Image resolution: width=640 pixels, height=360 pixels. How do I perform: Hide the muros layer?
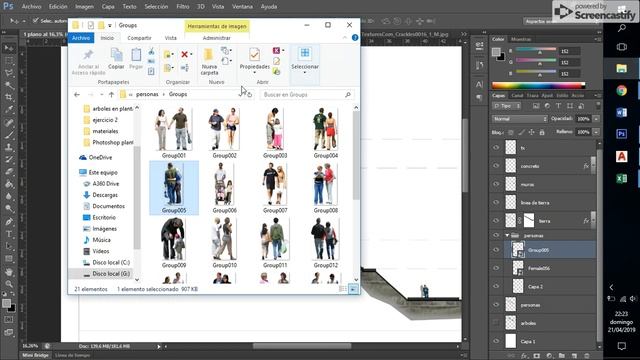[x=496, y=184]
